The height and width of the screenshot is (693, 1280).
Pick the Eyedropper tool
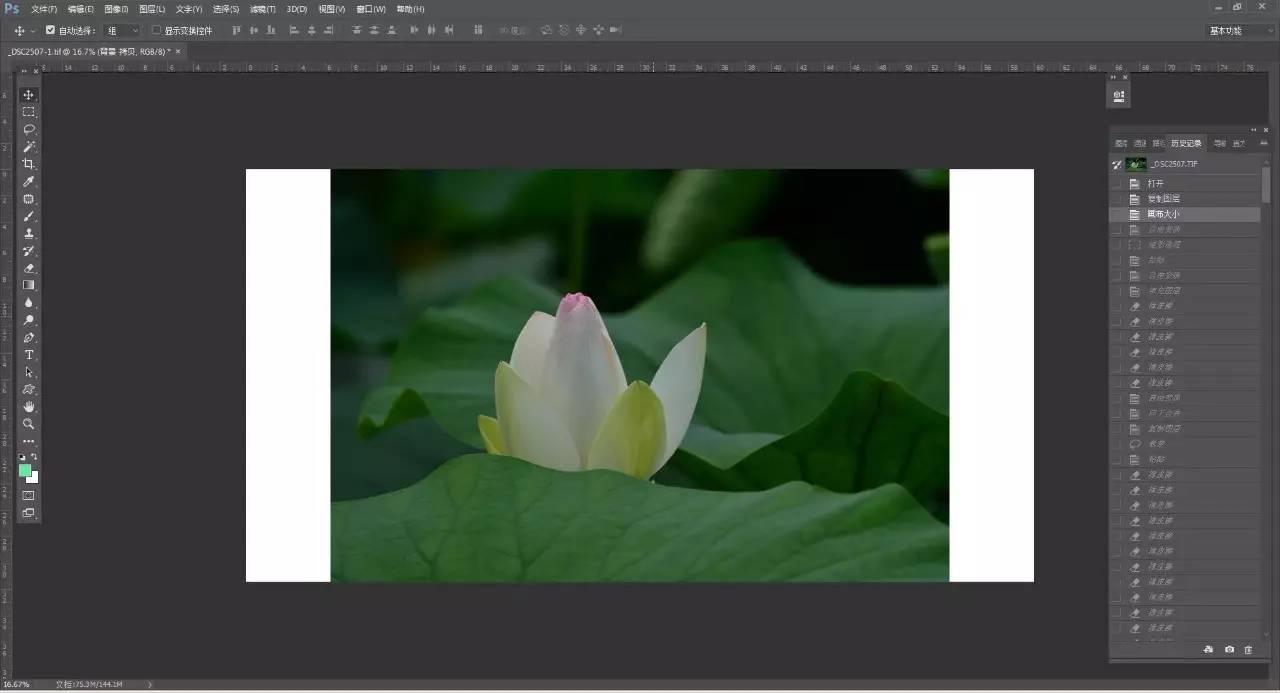[x=29, y=181]
